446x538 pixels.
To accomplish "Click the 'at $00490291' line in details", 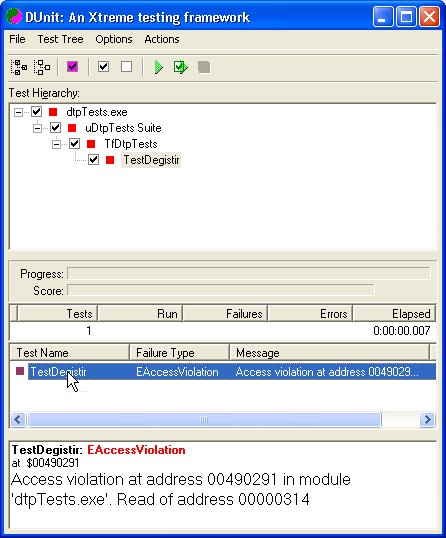I will (x=45, y=463).
